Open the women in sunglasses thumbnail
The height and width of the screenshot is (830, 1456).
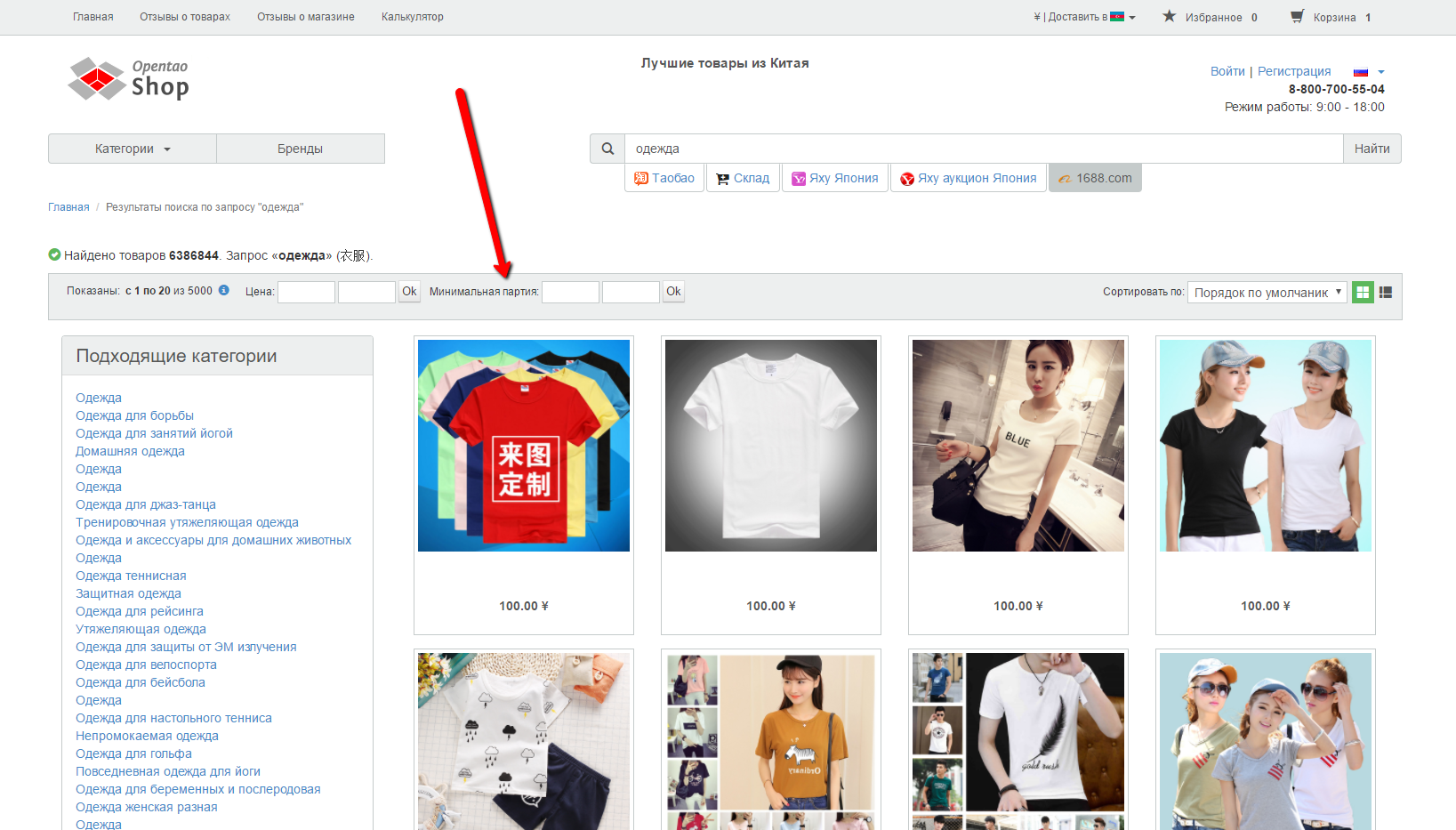tap(1266, 741)
